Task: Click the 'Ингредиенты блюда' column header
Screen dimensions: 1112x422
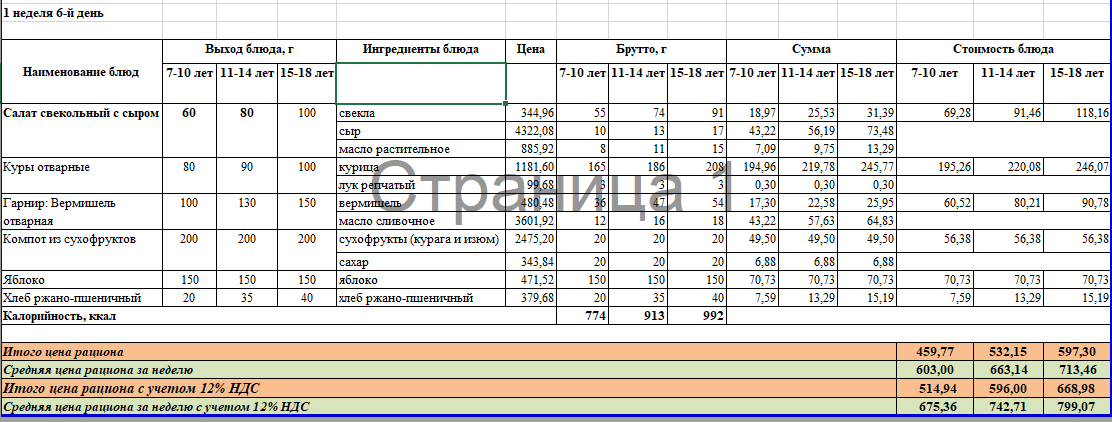Action: click(x=421, y=49)
